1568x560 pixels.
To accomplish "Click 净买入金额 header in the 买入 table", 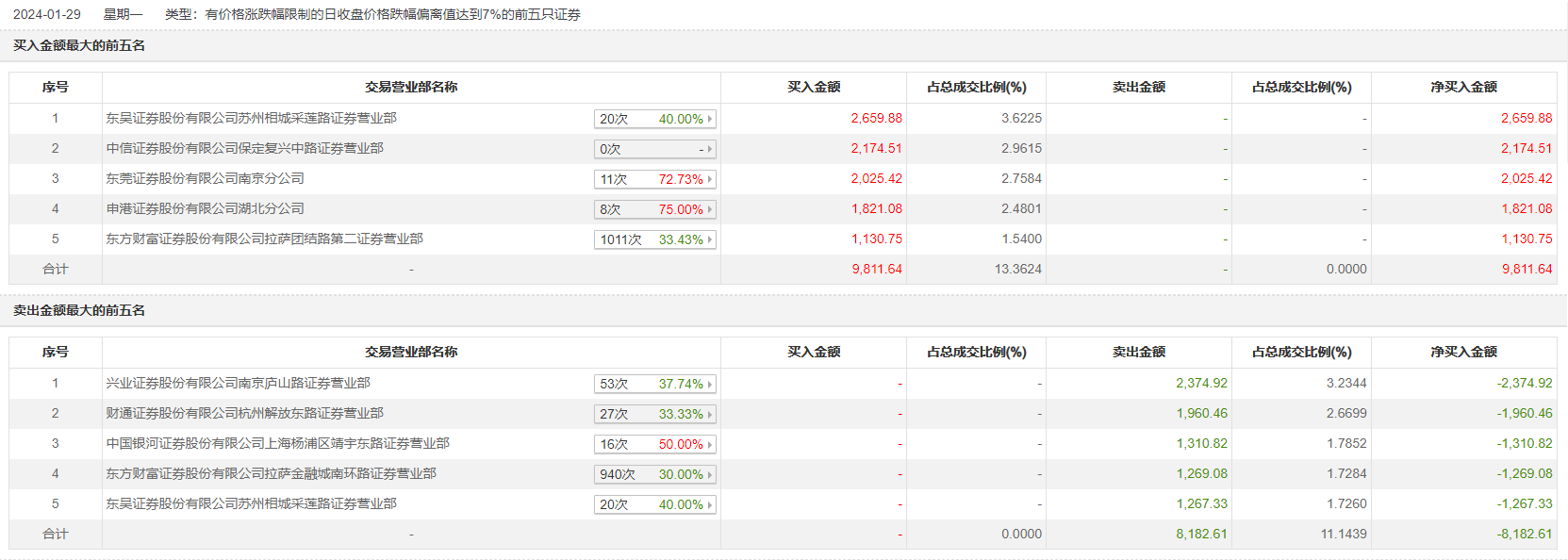I will pos(1463,87).
